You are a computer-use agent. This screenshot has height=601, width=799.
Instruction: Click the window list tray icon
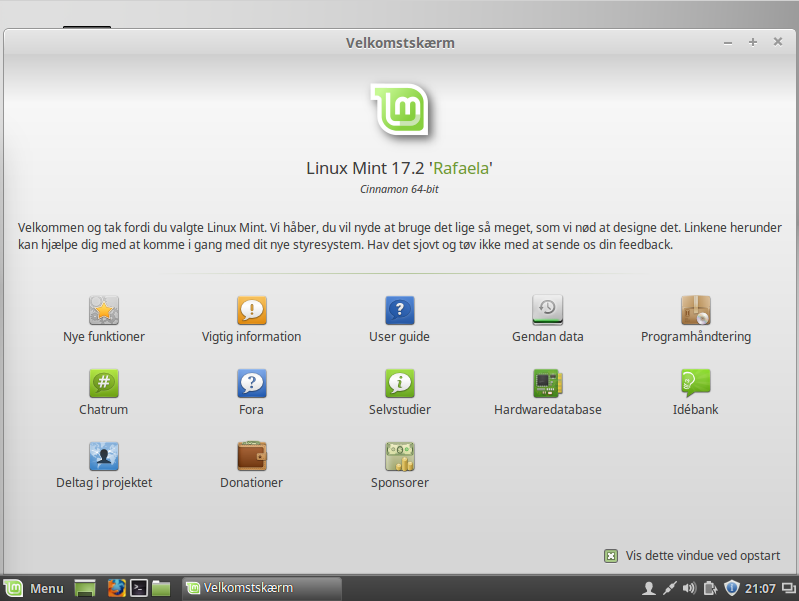coord(789,588)
